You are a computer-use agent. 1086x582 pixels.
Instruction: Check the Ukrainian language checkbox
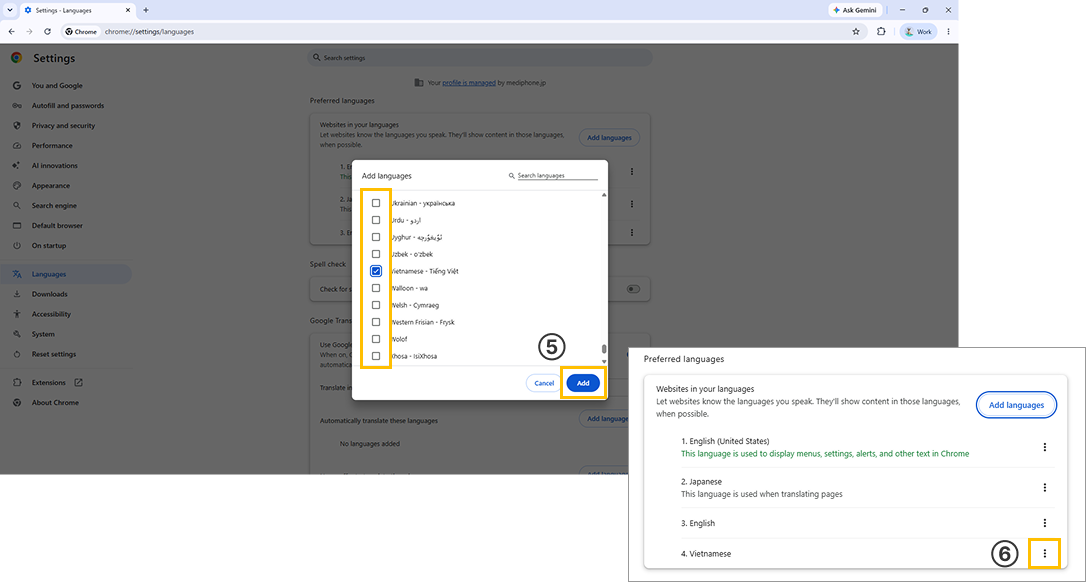pos(376,203)
